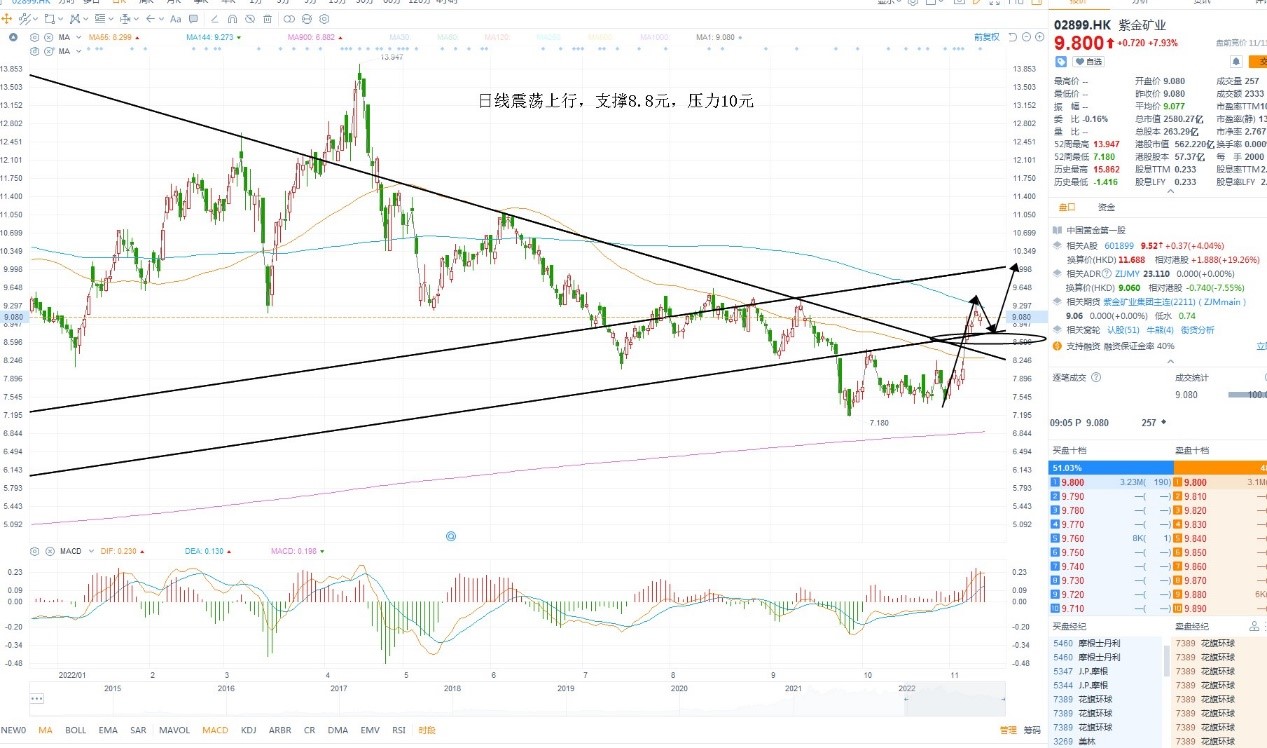Toggle the magnet snap mode
The image size is (1267, 748).
click(x=232, y=19)
